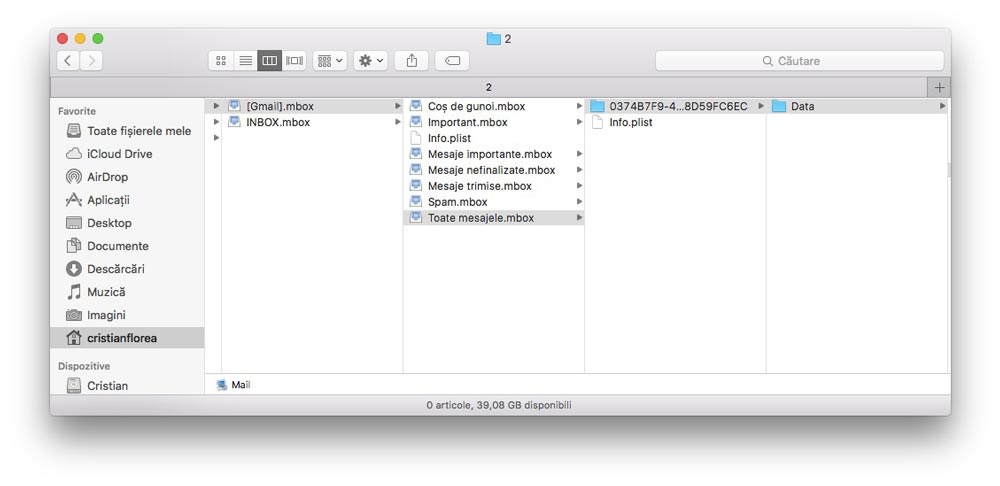Switch to icon view
Screen dimensions: 1000x486
(x=221, y=61)
